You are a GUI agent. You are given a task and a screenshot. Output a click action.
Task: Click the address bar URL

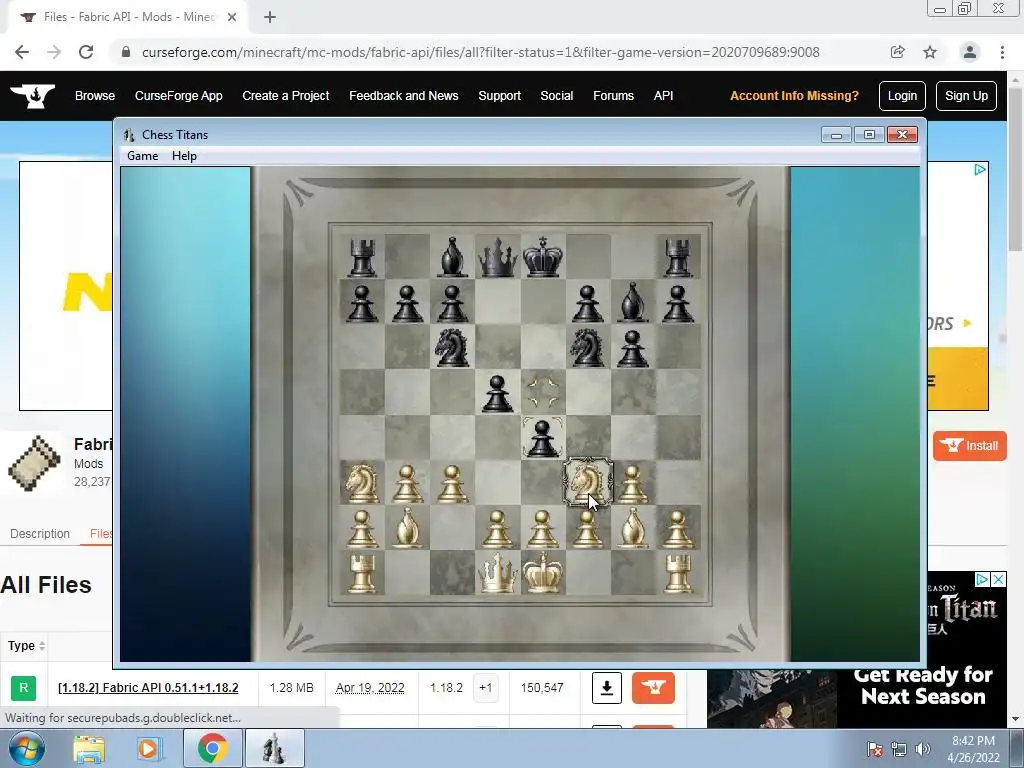click(480, 52)
